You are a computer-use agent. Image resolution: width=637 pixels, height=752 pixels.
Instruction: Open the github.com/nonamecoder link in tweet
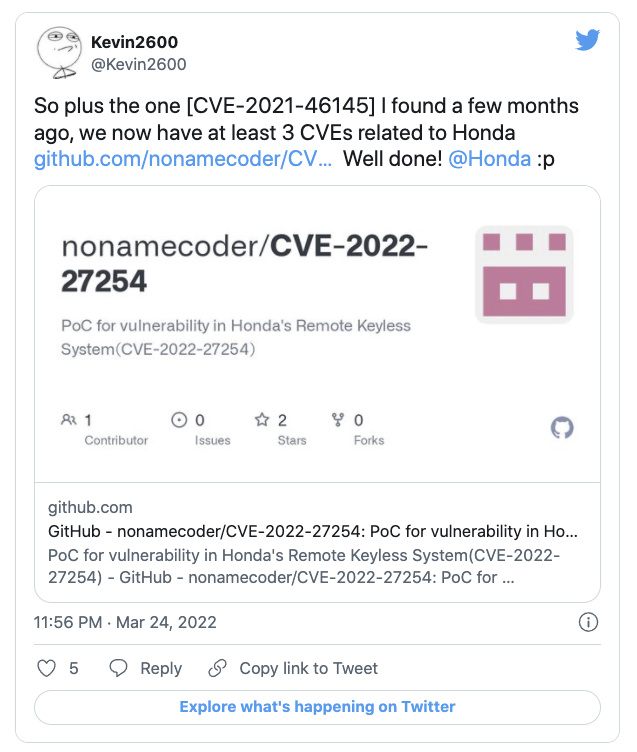point(183,160)
